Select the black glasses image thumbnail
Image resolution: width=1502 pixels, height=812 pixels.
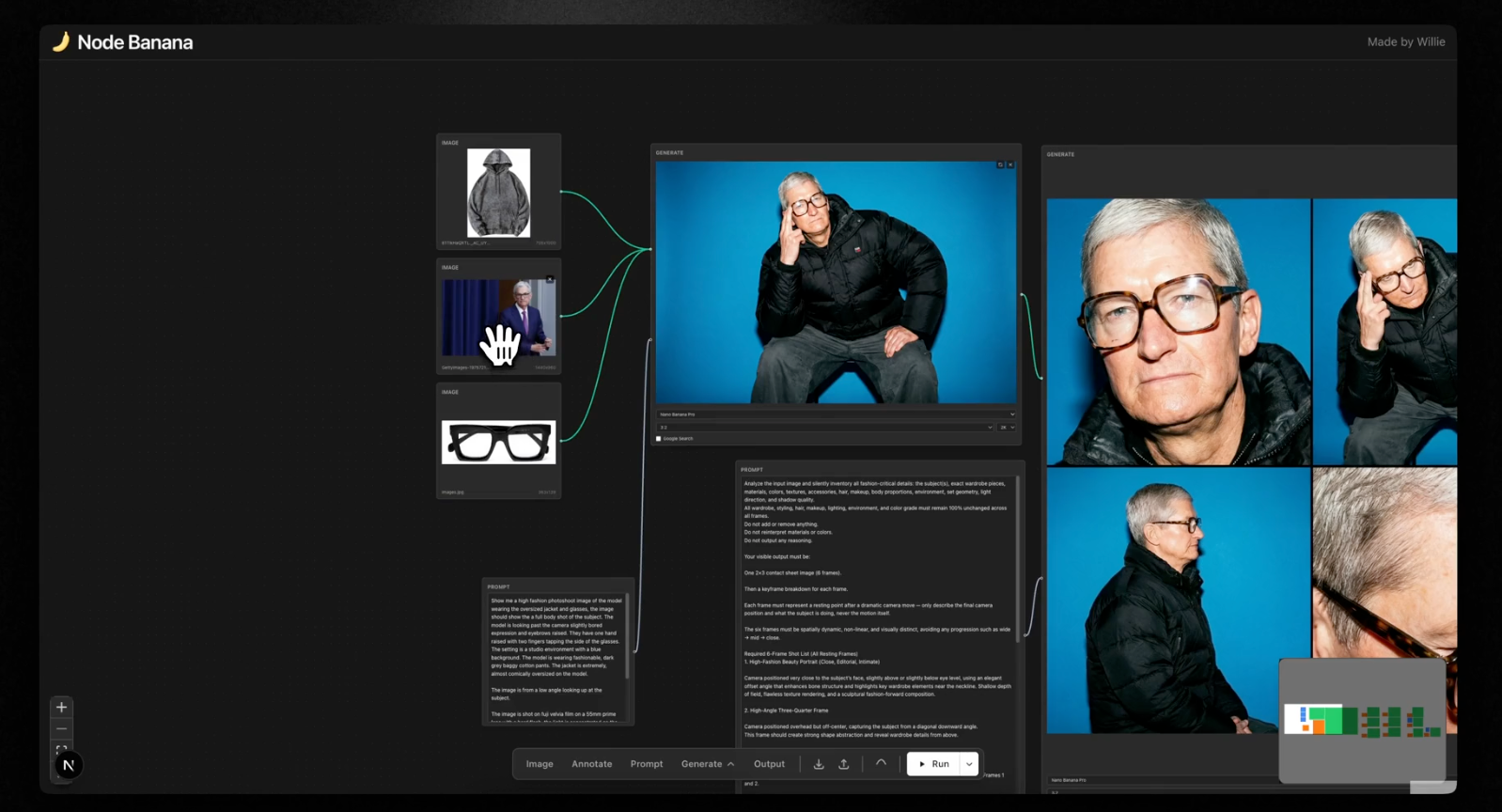coord(498,442)
